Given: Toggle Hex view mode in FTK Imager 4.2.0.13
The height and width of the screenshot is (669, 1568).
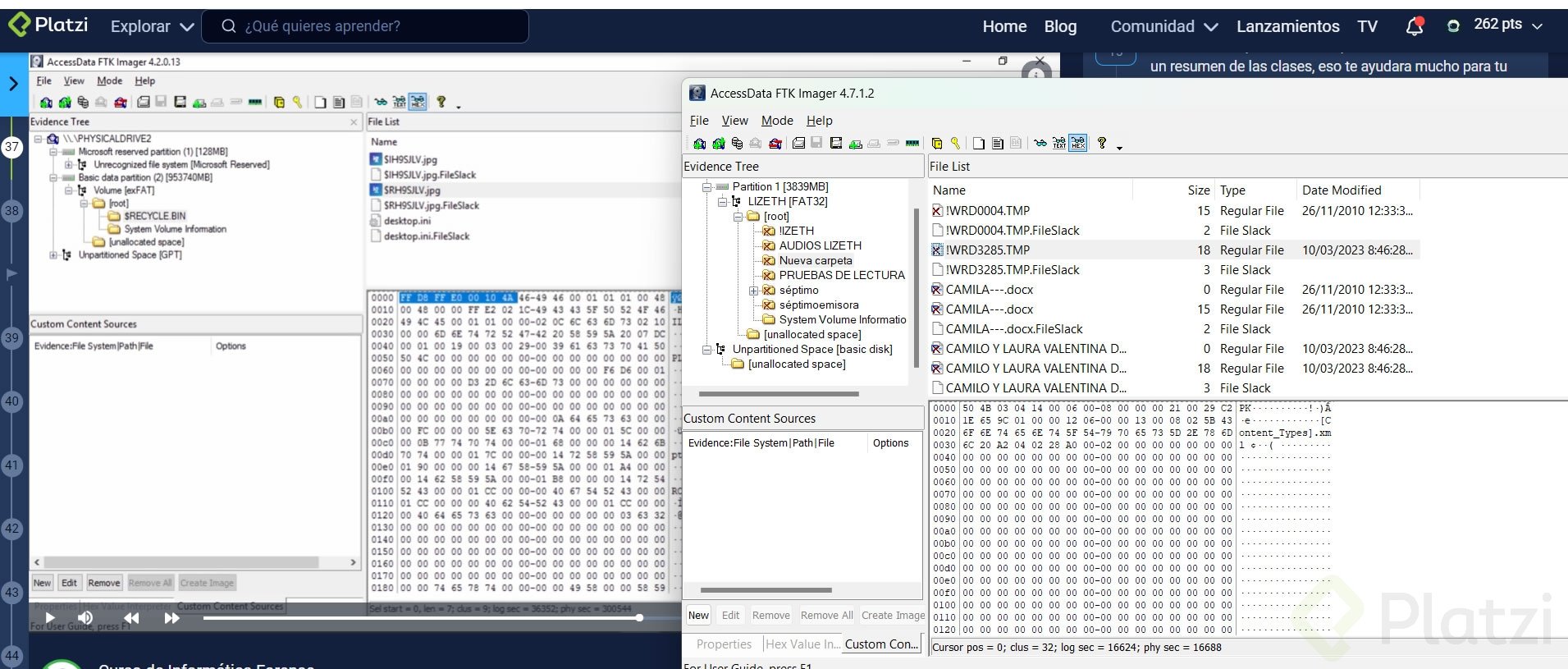Looking at the screenshot, I should point(418,102).
